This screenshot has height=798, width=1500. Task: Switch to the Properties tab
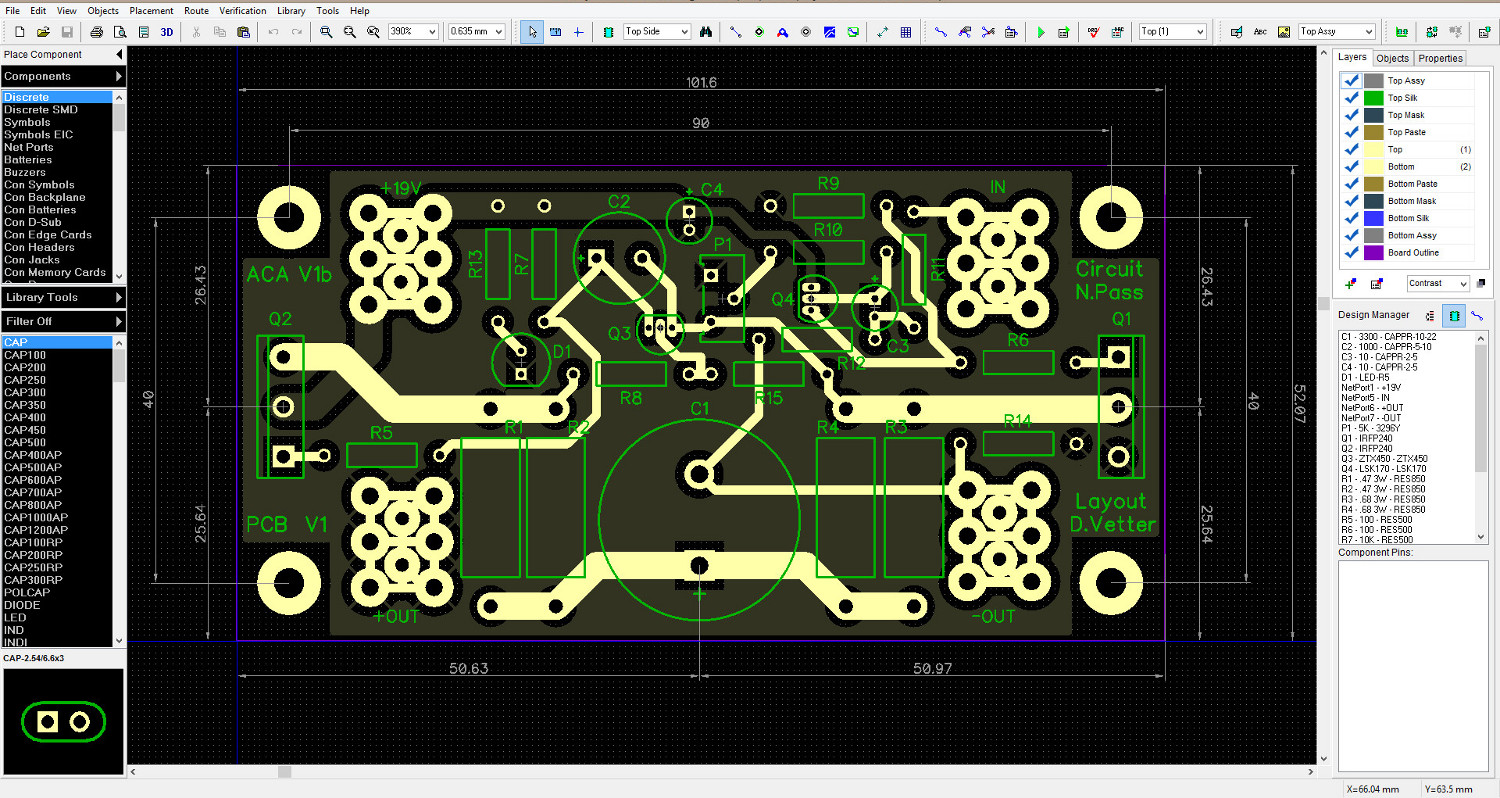coord(1440,58)
